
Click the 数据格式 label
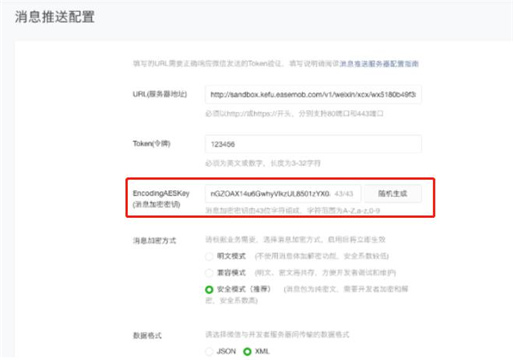click(x=147, y=336)
